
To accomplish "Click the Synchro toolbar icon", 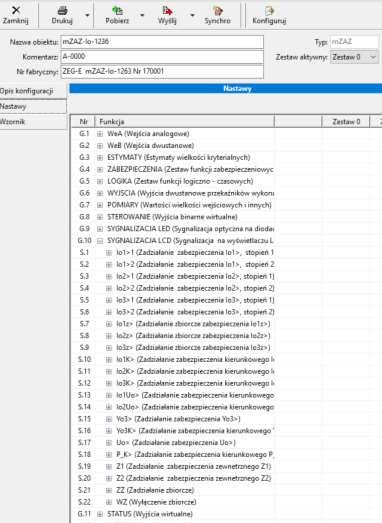I will (218, 10).
